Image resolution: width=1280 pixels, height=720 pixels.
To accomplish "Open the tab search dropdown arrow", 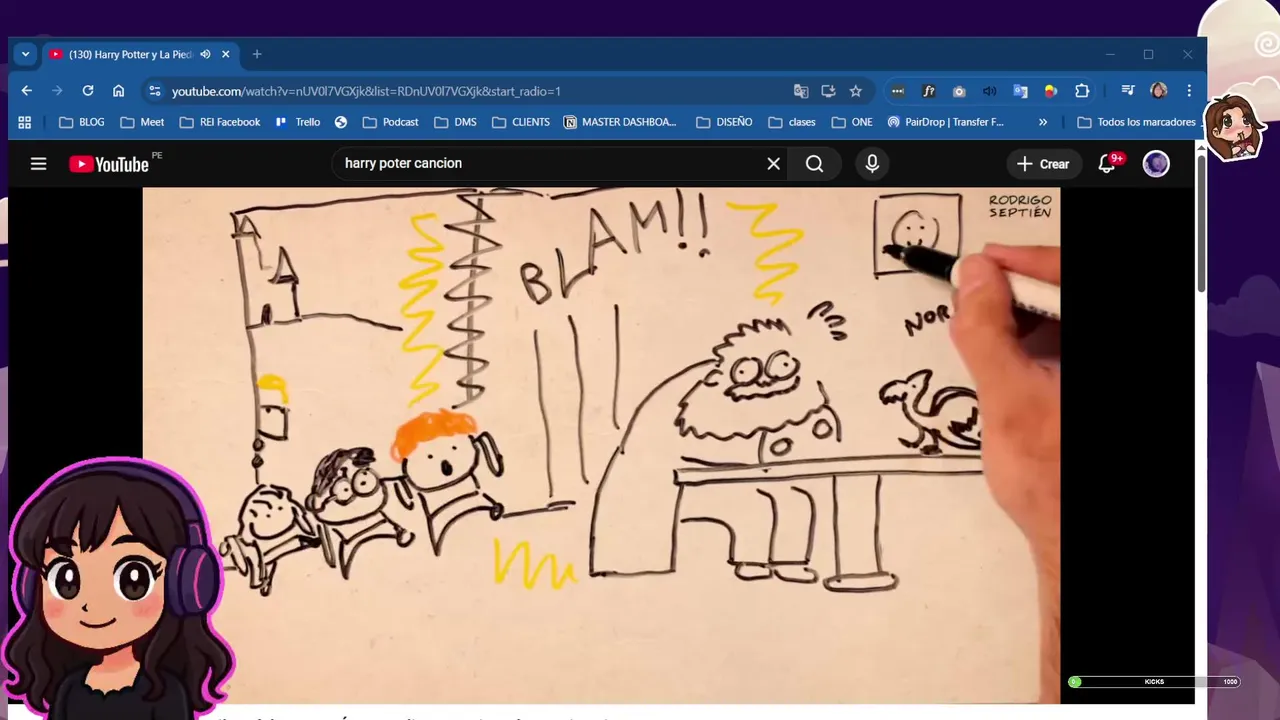I will pyautogui.click(x=26, y=54).
